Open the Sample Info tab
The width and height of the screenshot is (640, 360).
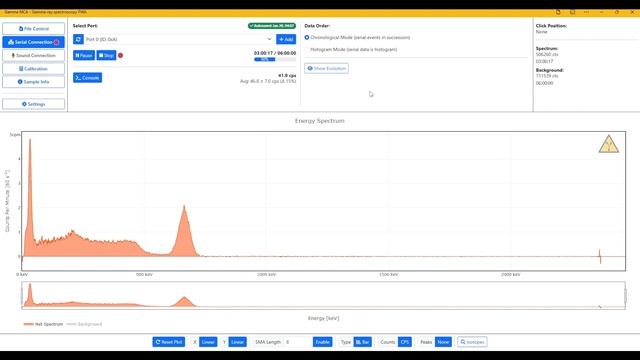point(33,82)
